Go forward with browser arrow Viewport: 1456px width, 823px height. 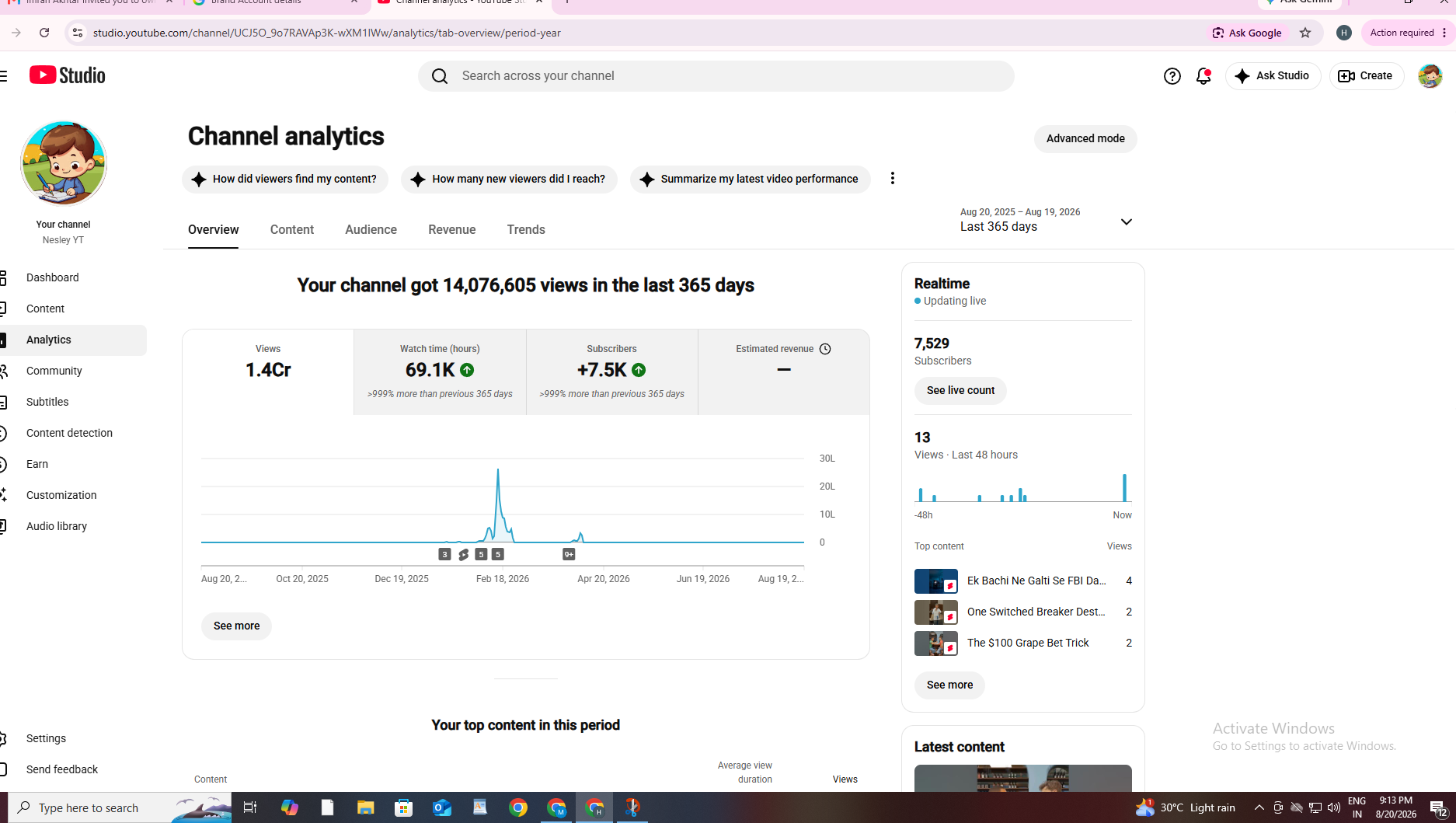pyautogui.click(x=16, y=33)
